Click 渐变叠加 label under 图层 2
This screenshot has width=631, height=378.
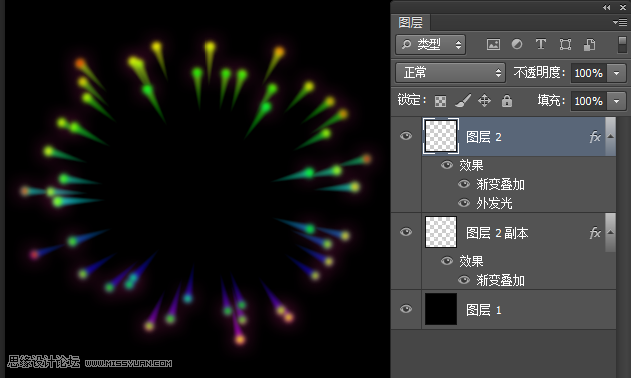click(x=500, y=184)
